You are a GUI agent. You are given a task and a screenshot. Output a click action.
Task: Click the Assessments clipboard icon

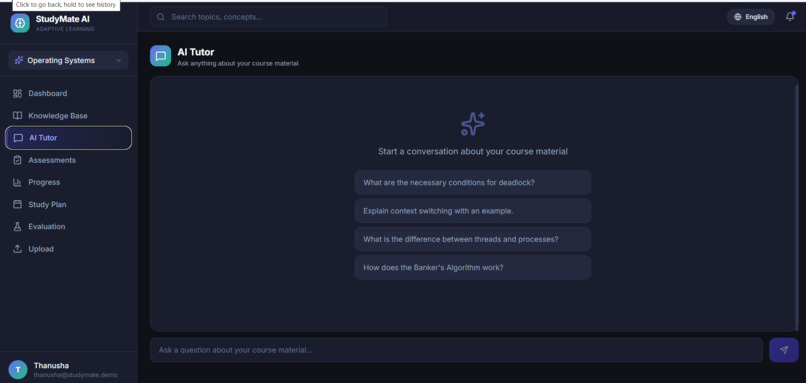[17, 160]
